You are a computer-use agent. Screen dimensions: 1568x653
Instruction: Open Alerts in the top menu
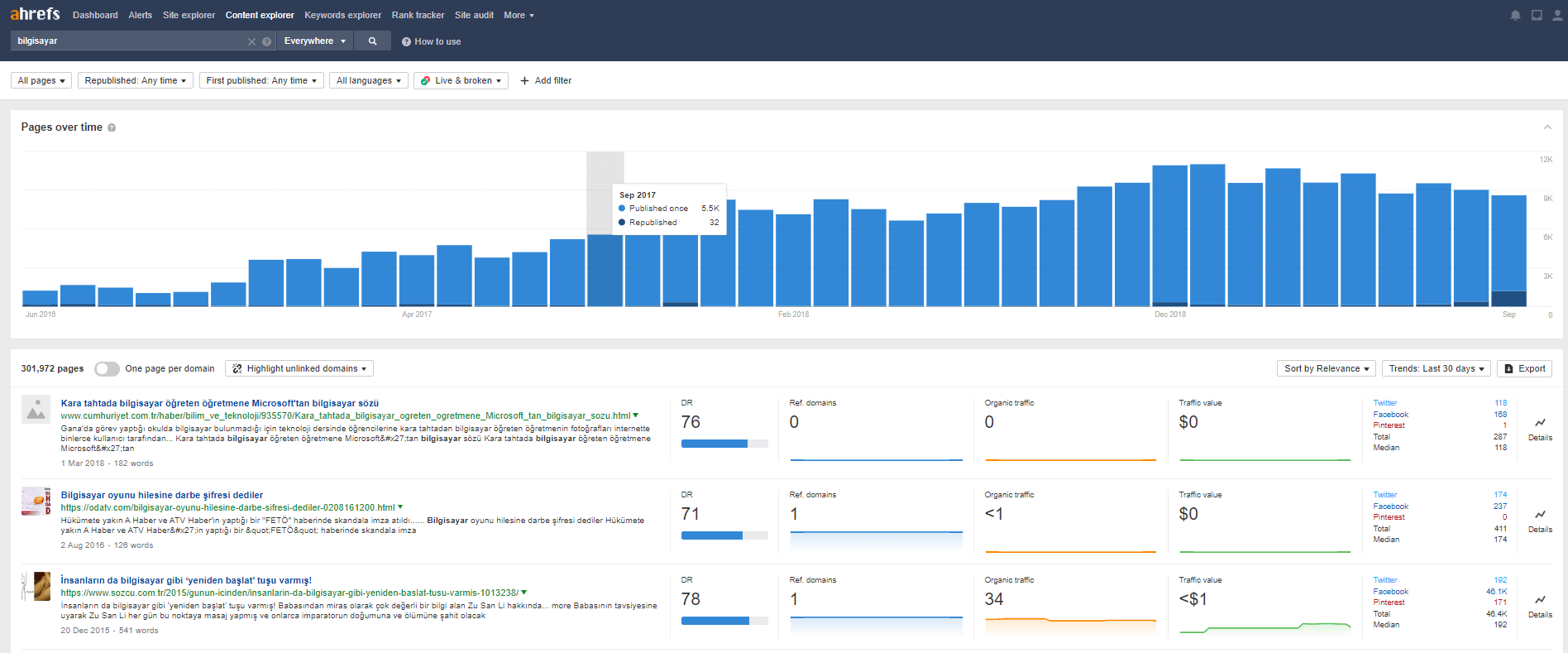(141, 15)
